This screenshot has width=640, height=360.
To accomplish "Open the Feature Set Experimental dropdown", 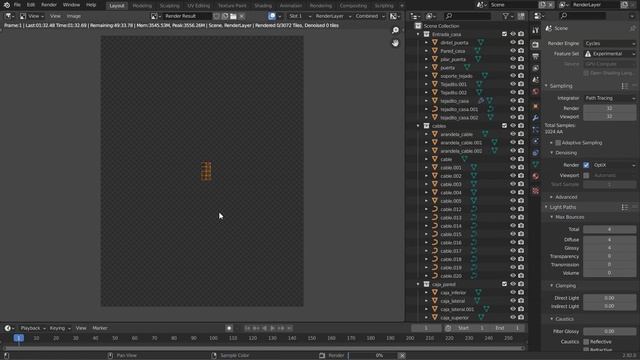I will pos(609,54).
